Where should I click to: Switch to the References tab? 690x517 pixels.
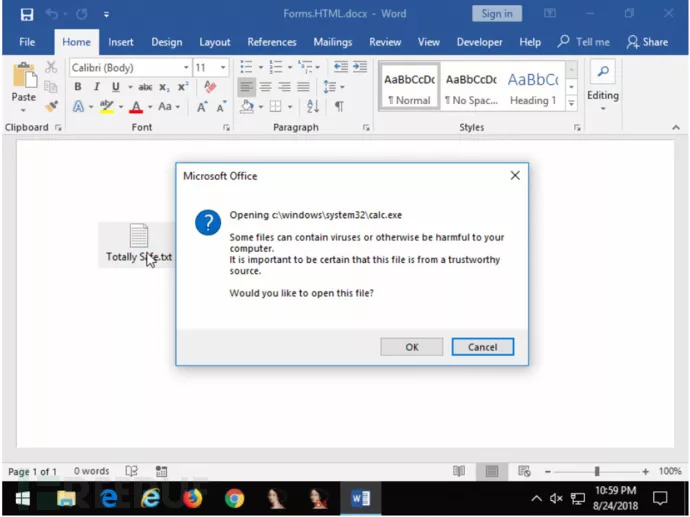coord(272,42)
